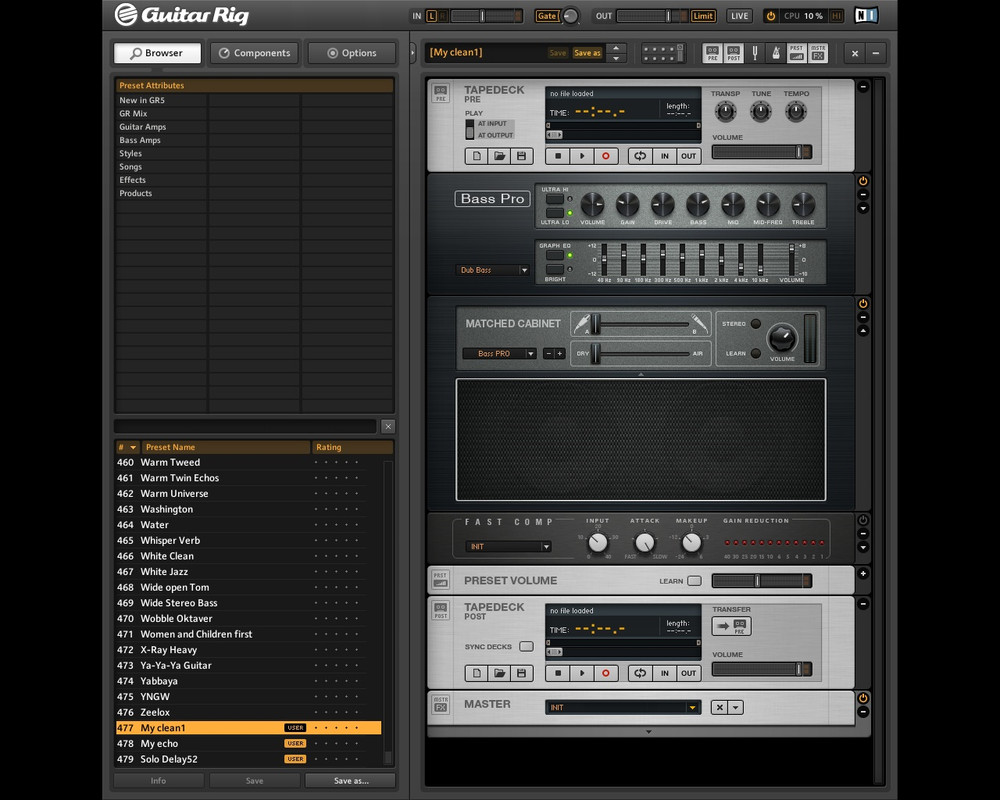Start playback in Tapedeck Pre

tap(582, 156)
